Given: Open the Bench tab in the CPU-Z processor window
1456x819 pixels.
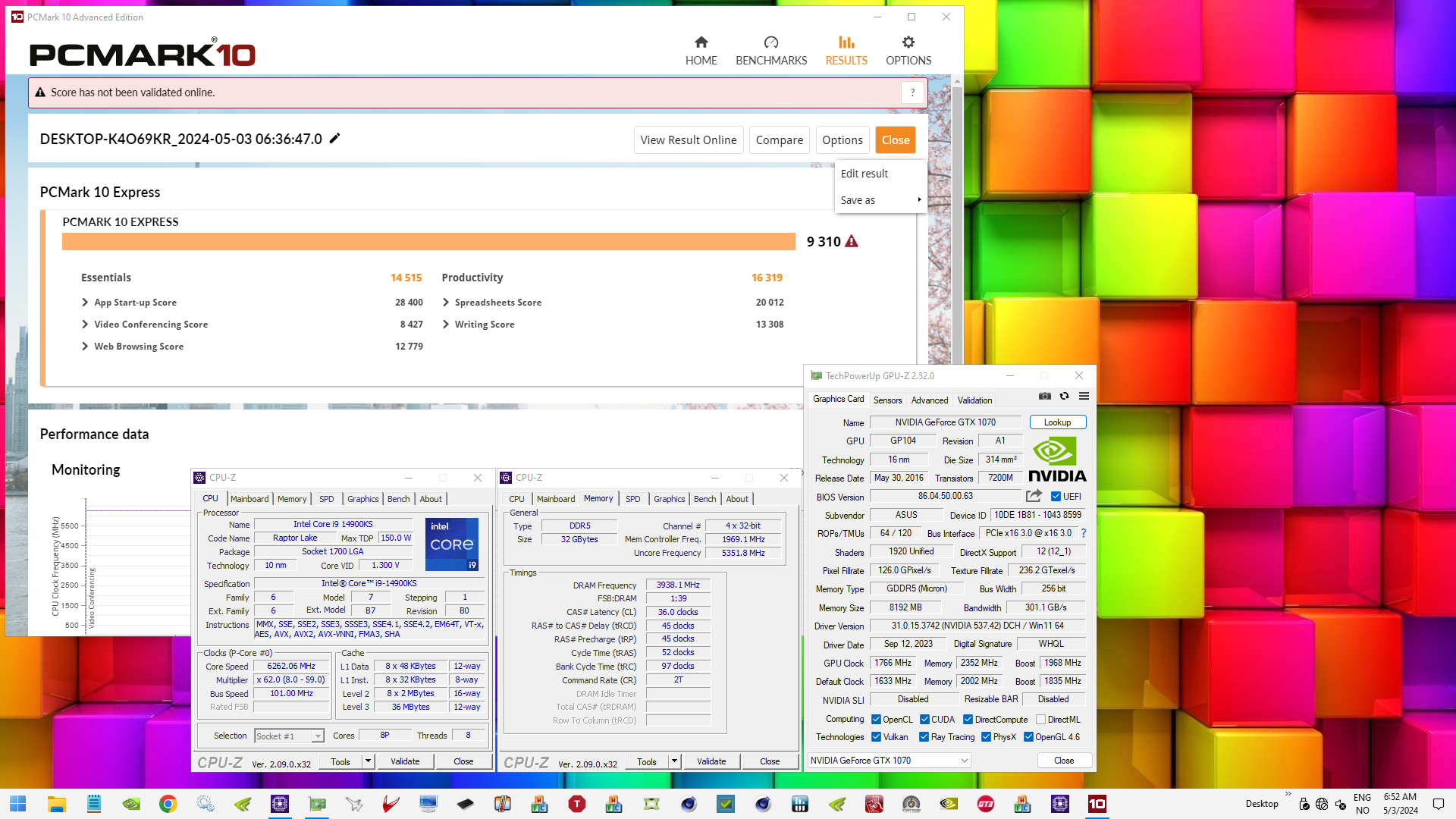Looking at the screenshot, I should point(398,499).
